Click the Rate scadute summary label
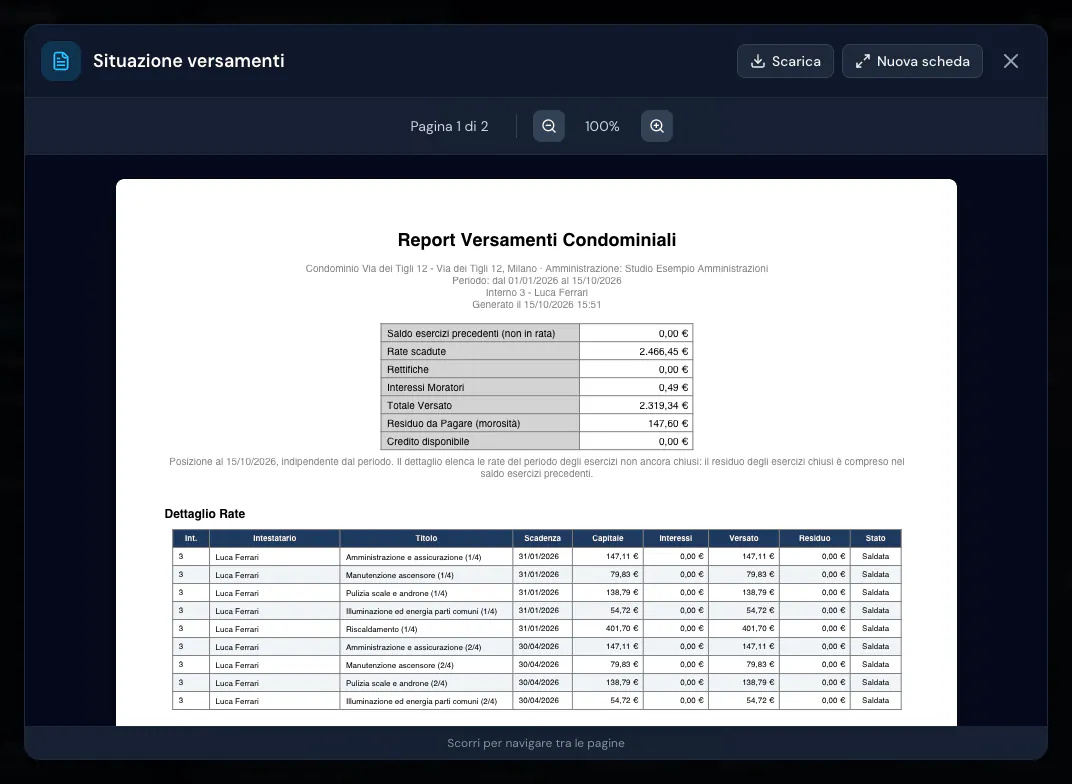 pyautogui.click(x=416, y=351)
